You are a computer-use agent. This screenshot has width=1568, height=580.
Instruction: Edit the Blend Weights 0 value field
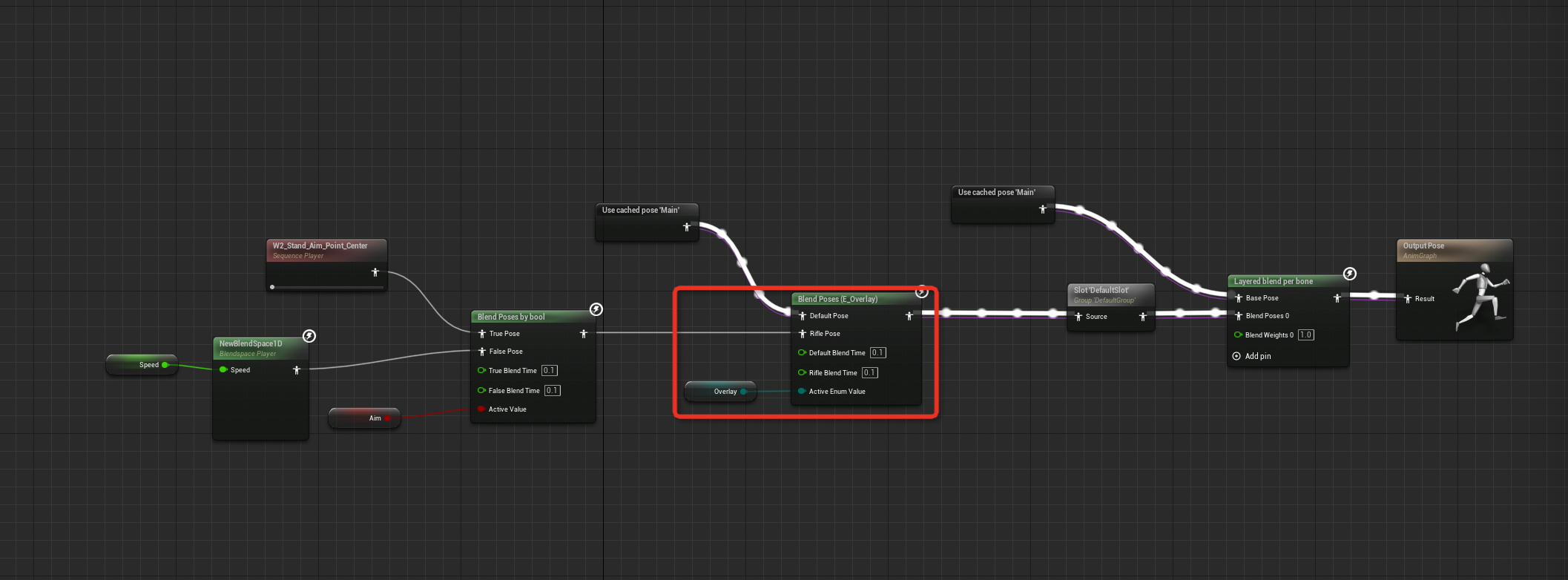pyautogui.click(x=1305, y=335)
